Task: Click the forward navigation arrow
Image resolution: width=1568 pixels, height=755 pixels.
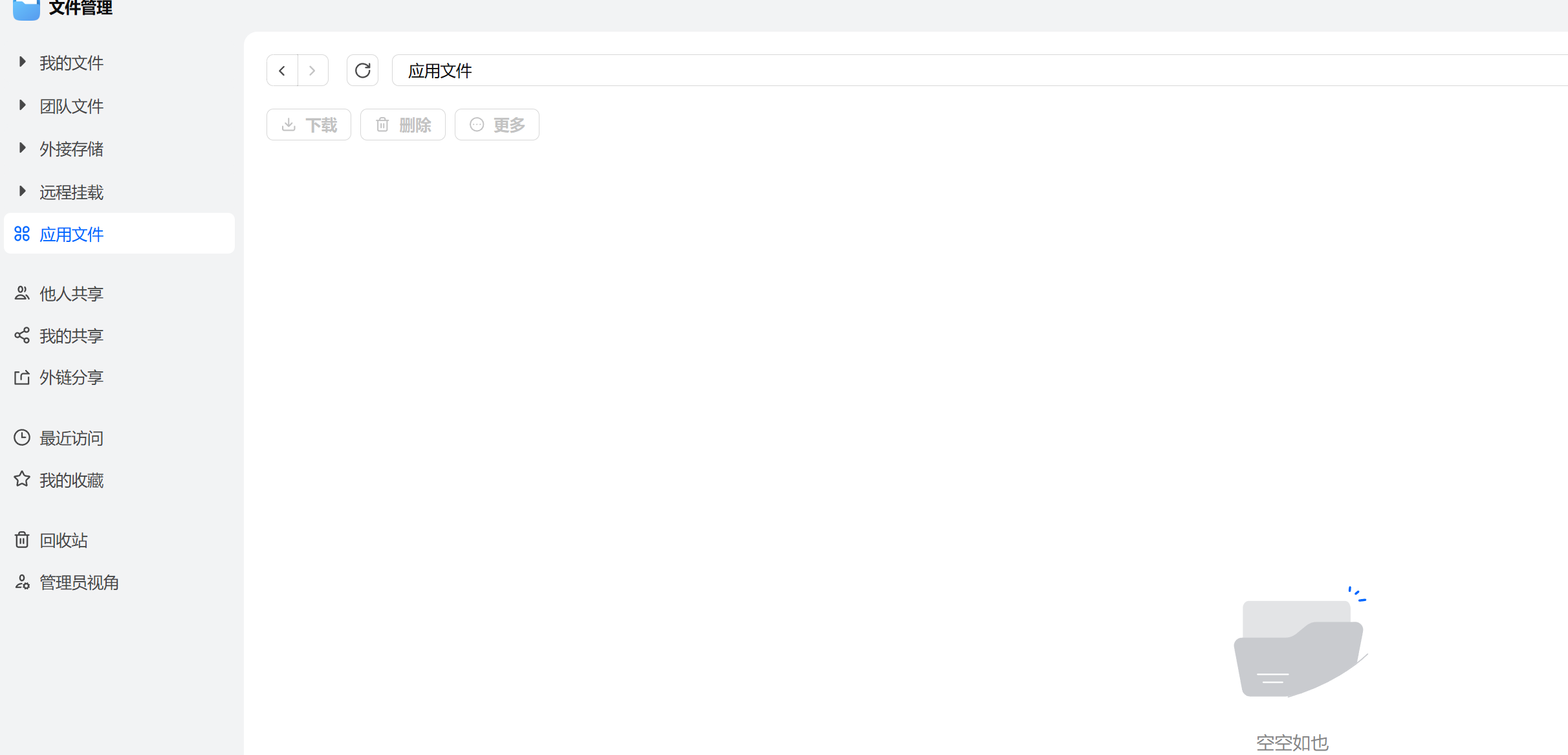Action: (312, 71)
